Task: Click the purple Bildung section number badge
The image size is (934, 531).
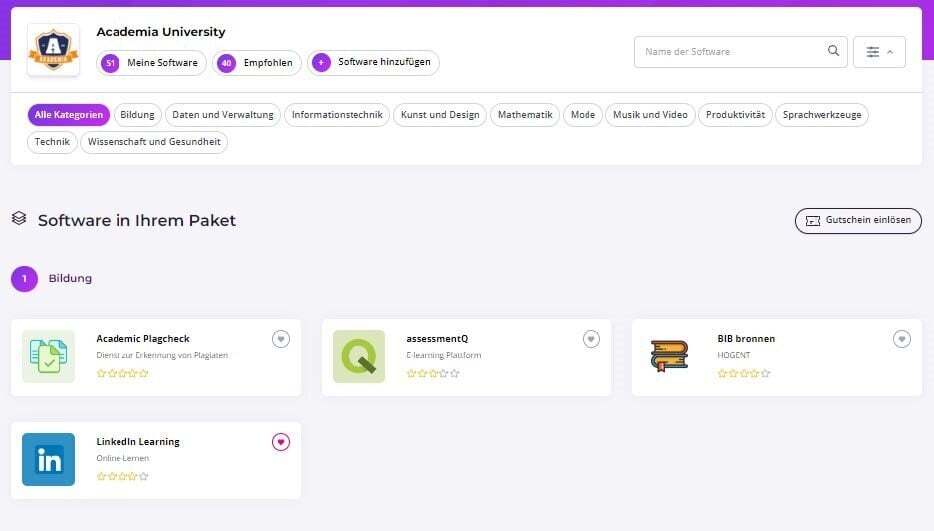Action: tap(24, 279)
